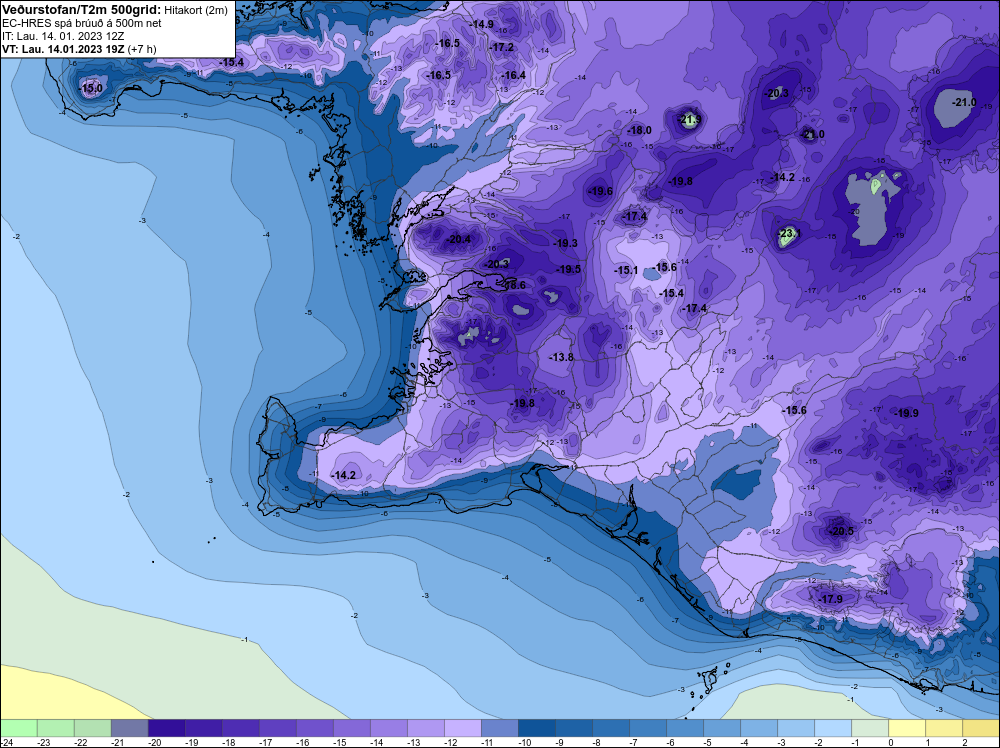The height and width of the screenshot is (748, 1000).
Task: Click the -17.9 temperature label
Action: pyautogui.click(x=830, y=599)
